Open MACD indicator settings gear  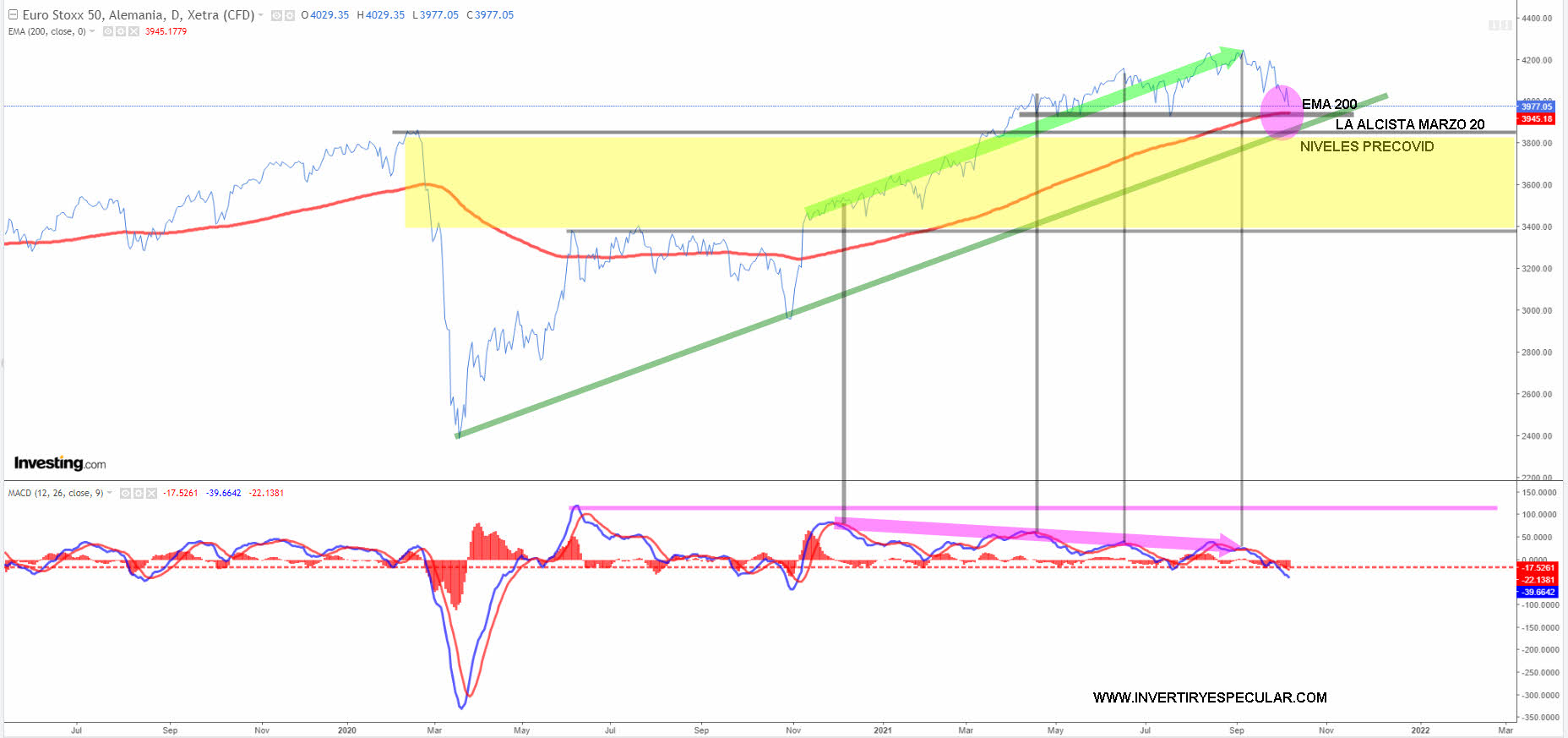(139, 493)
